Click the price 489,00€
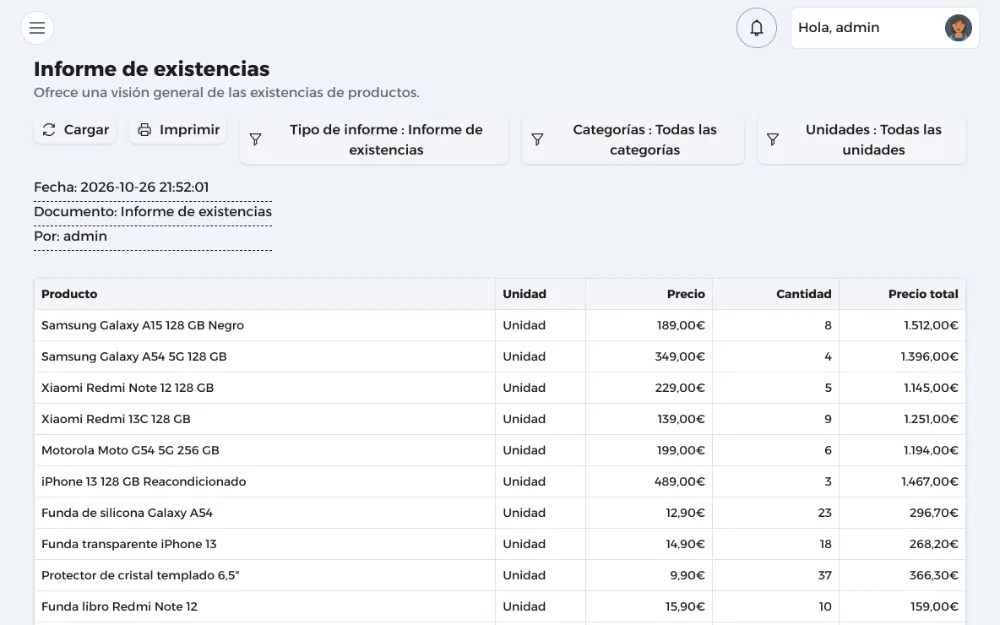Screen dimensions: 1000x625 [679, 482]
